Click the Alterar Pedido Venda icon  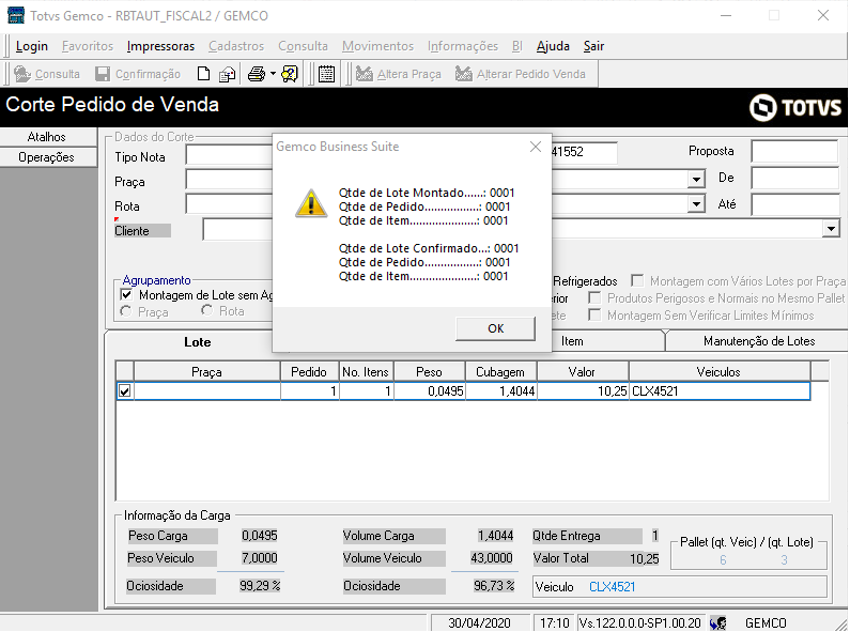[x=463, y=74]
